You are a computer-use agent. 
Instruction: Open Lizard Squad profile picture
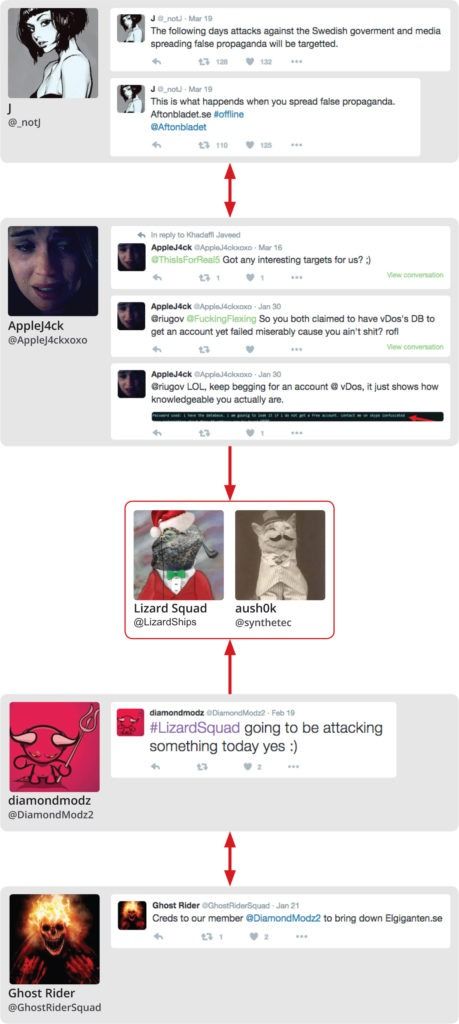178,554
